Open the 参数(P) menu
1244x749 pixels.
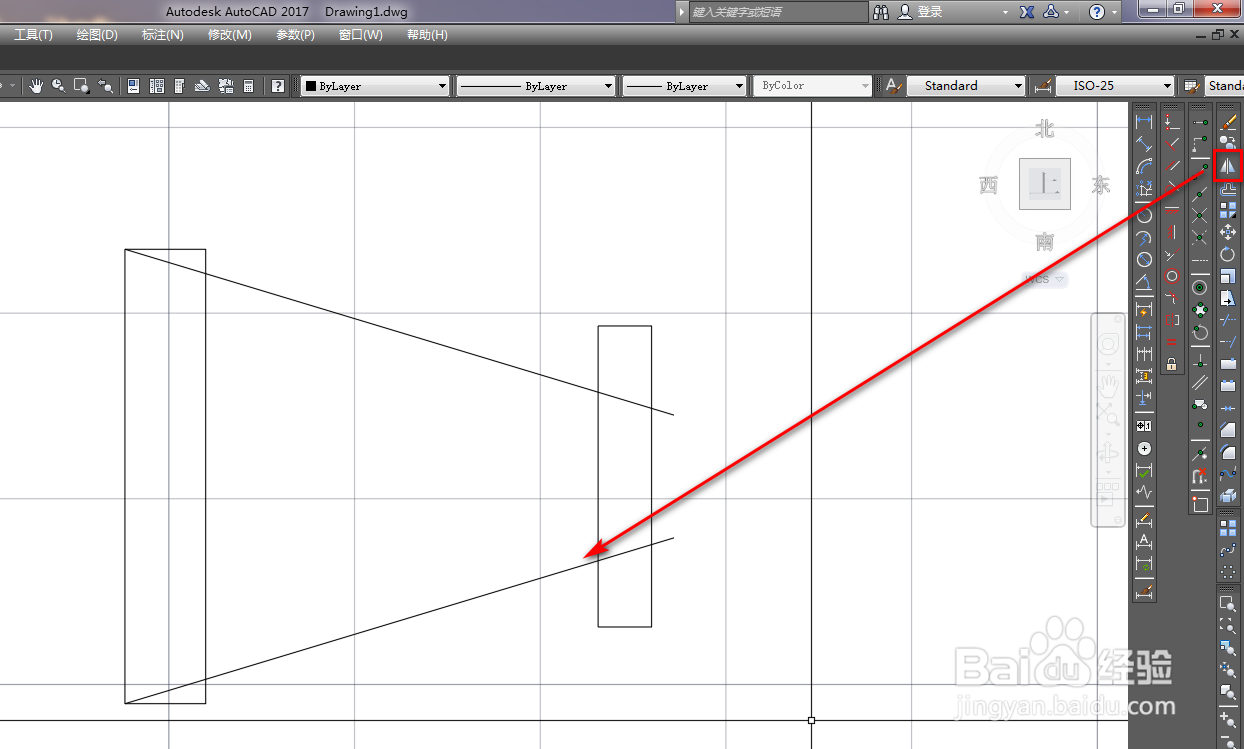point(295,35)
